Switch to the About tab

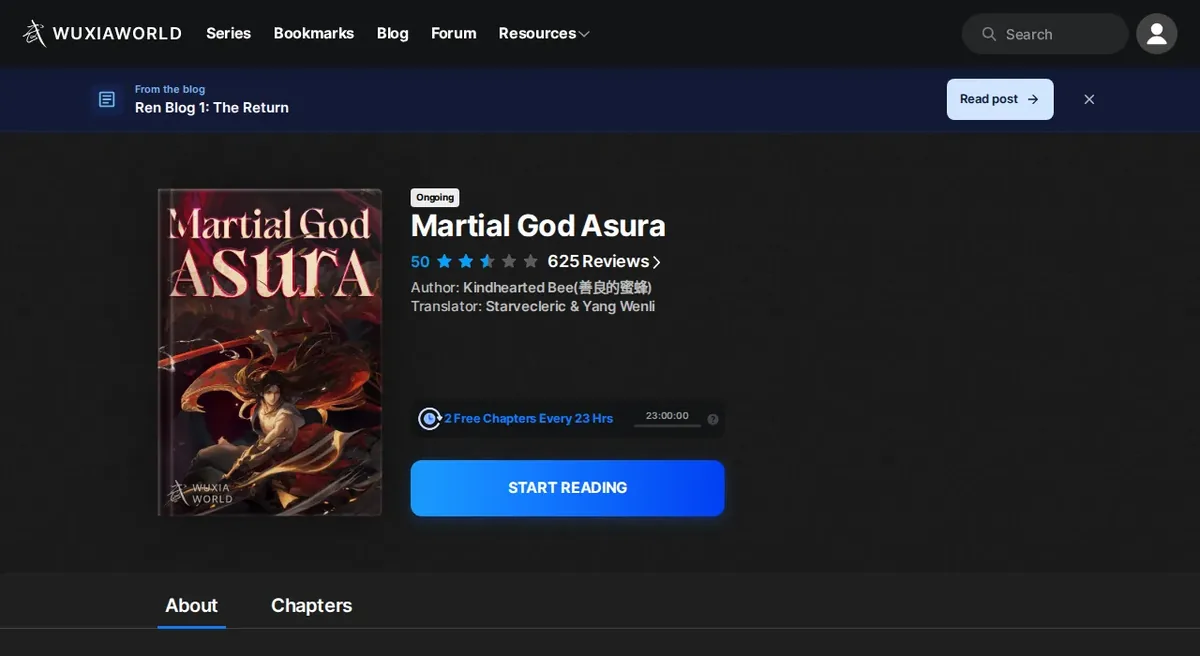click(x=191, y=606)
